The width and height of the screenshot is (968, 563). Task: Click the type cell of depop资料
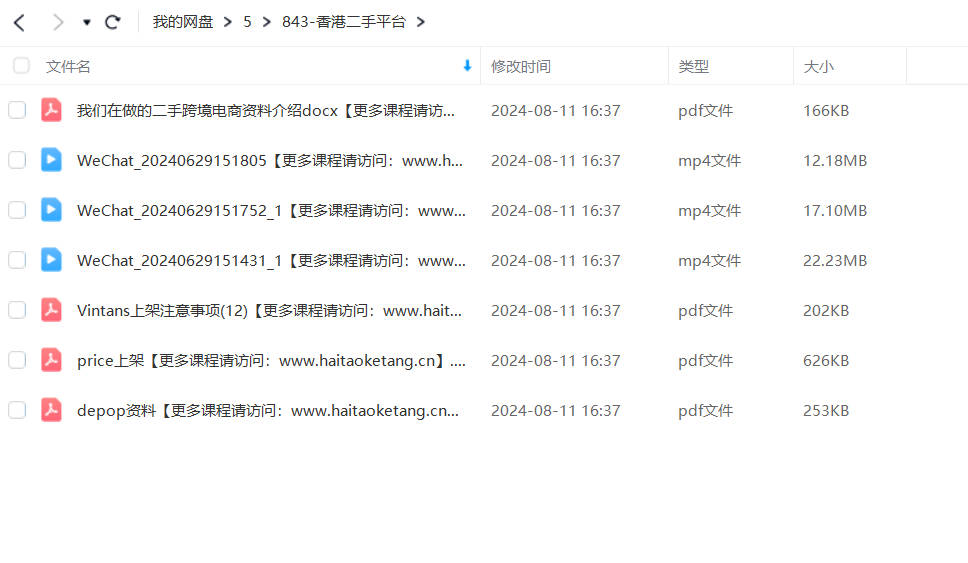pos(705,411)
